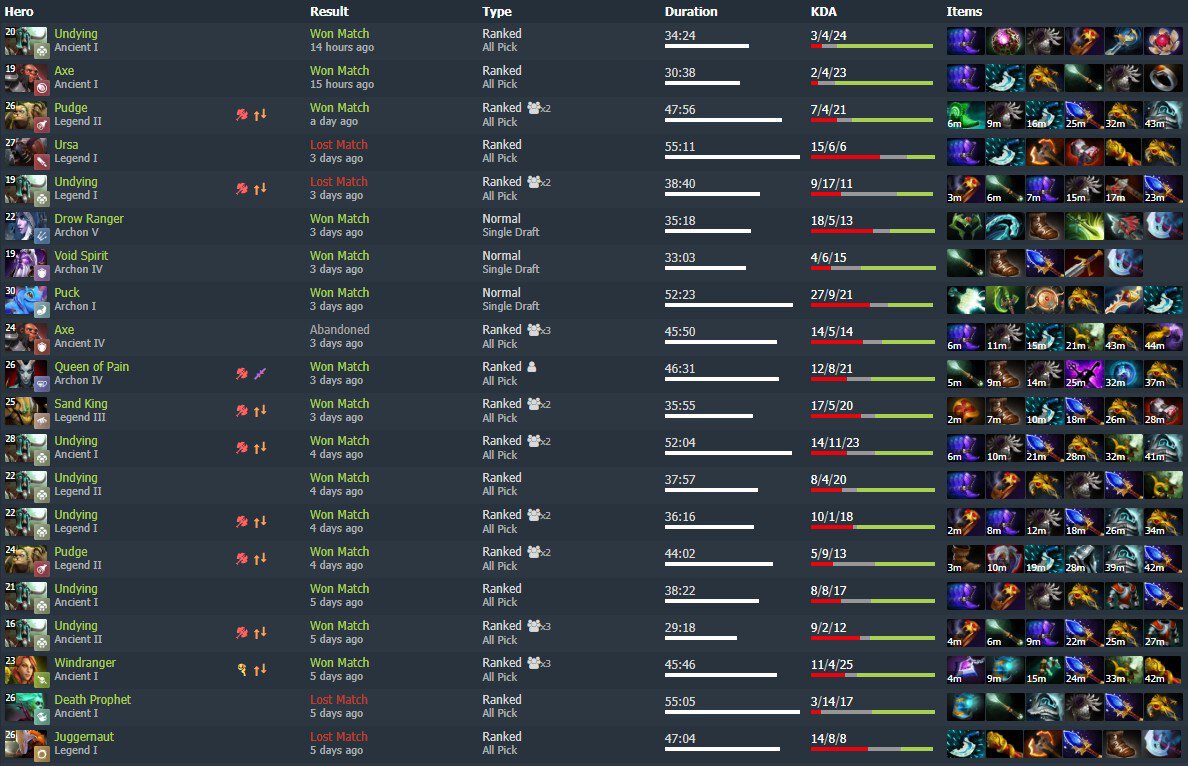Click the support role icon in Windranger row
Image resolution: width=1188 pixels, height=766 pixels.
(x=242, y=669)
